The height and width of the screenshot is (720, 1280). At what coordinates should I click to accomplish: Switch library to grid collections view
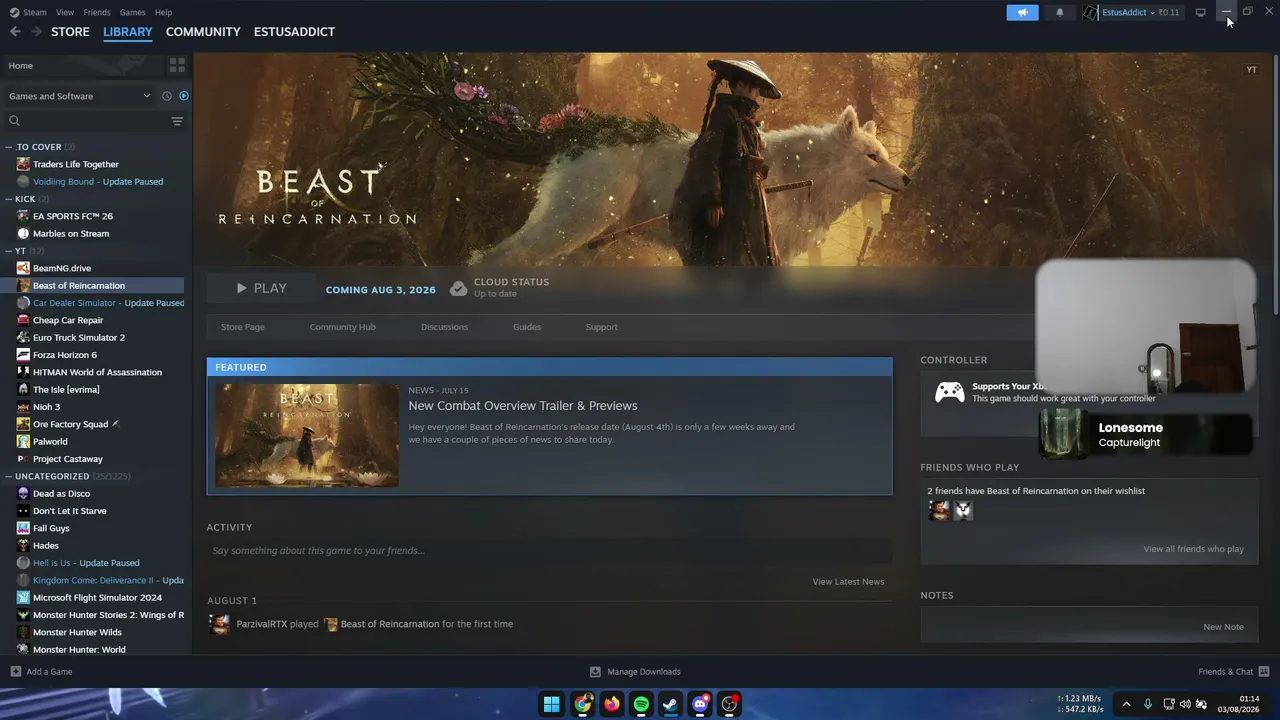177,65
